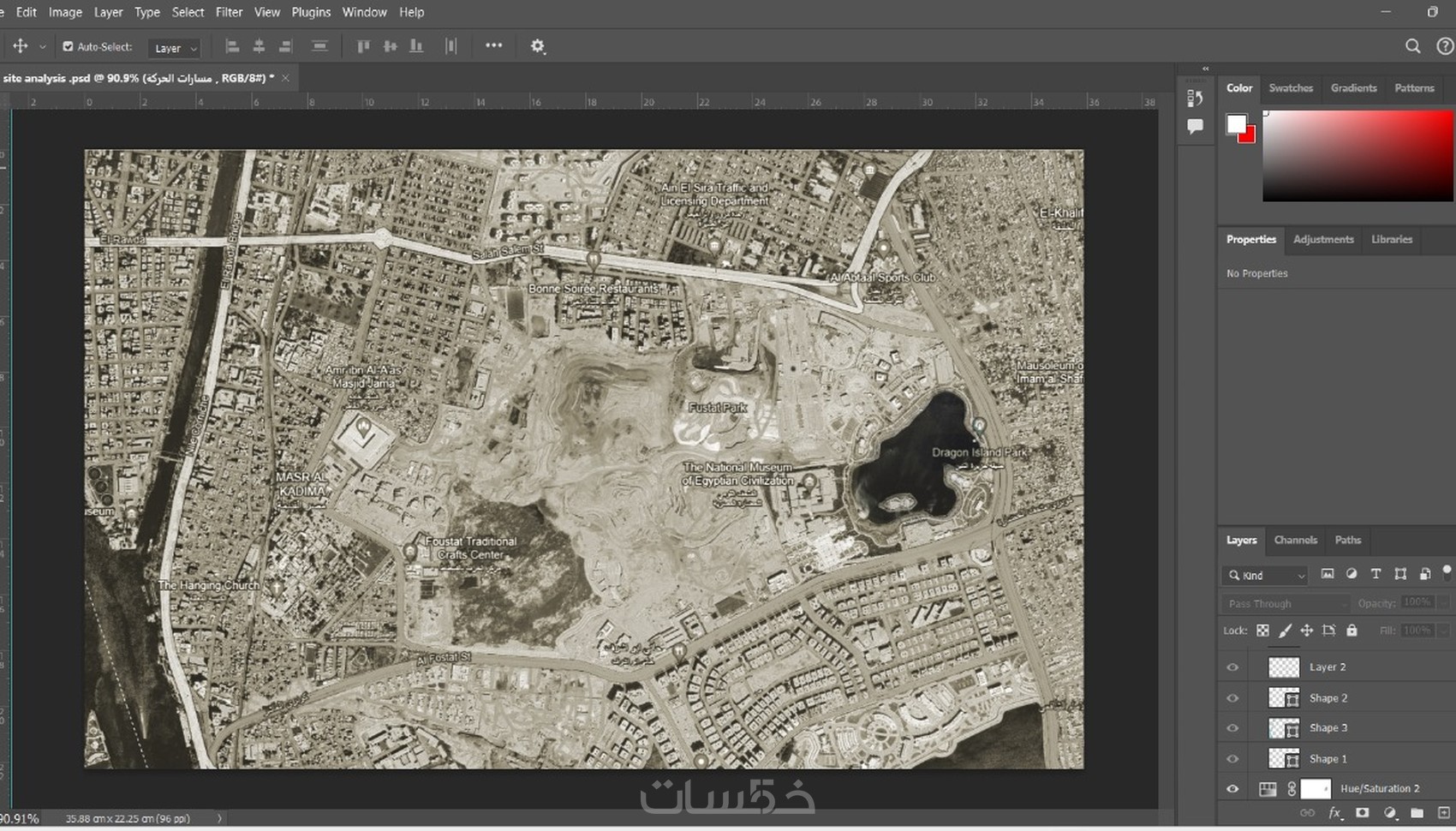Viewport: 1456px width, 831px height.
Task: Open the Filter menu
Action: point(229,12)
